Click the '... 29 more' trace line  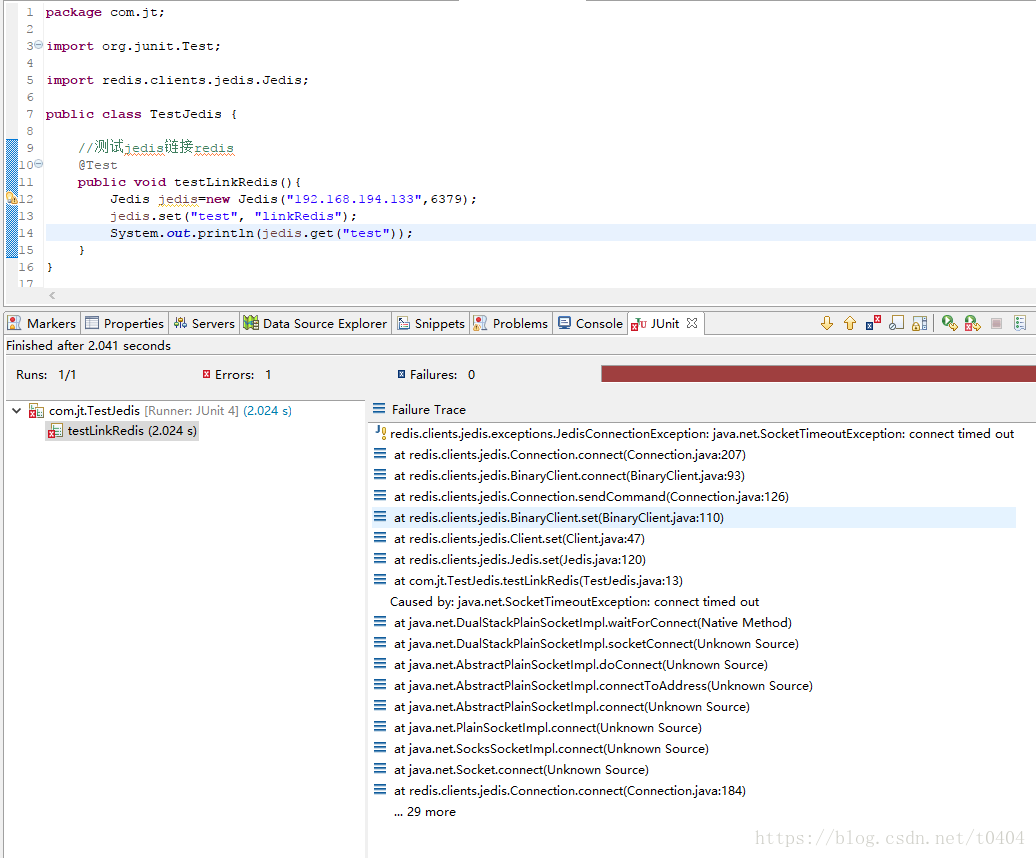(425, 812)
